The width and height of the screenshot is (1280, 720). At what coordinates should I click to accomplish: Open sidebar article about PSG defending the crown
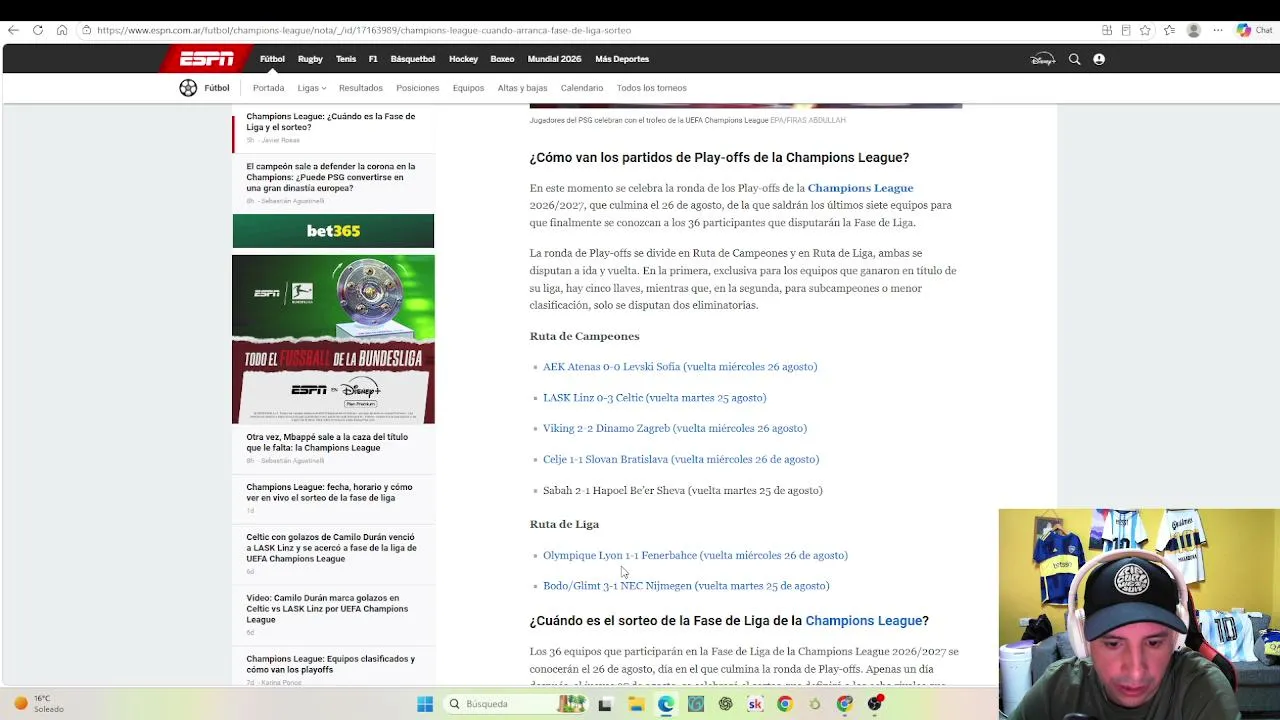(331, 178)
